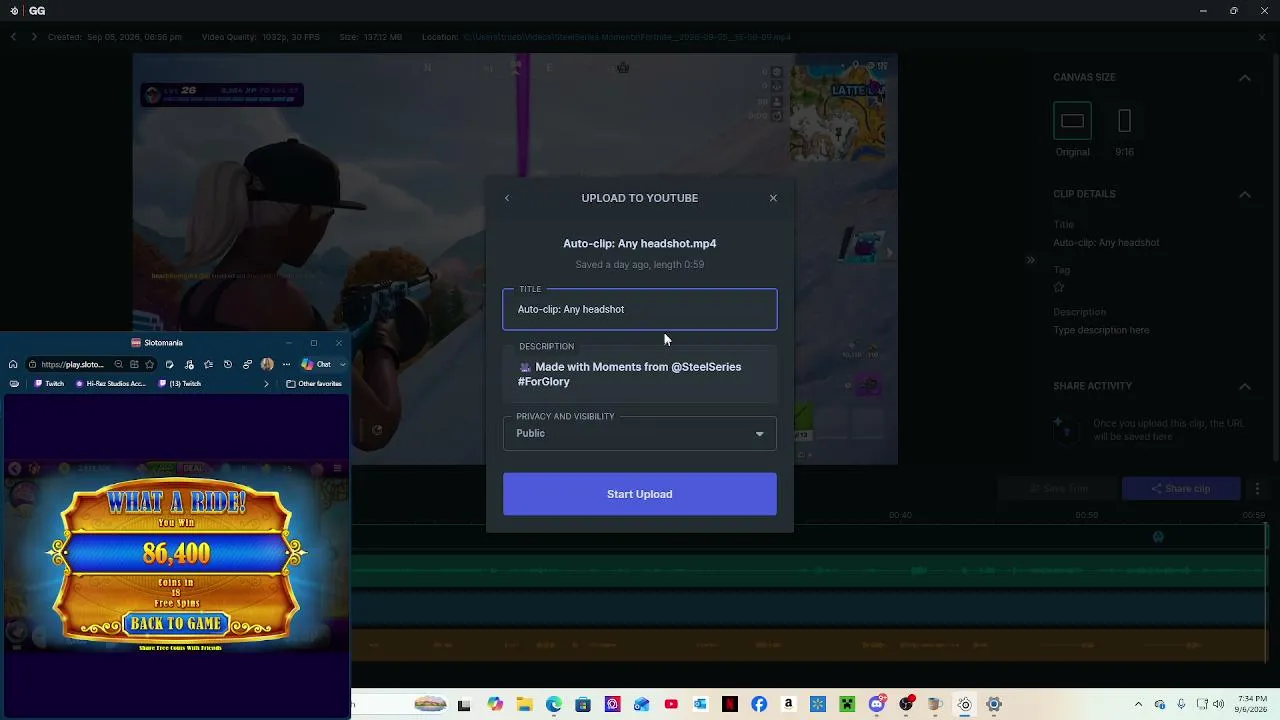Edit the Title field text

640,309
